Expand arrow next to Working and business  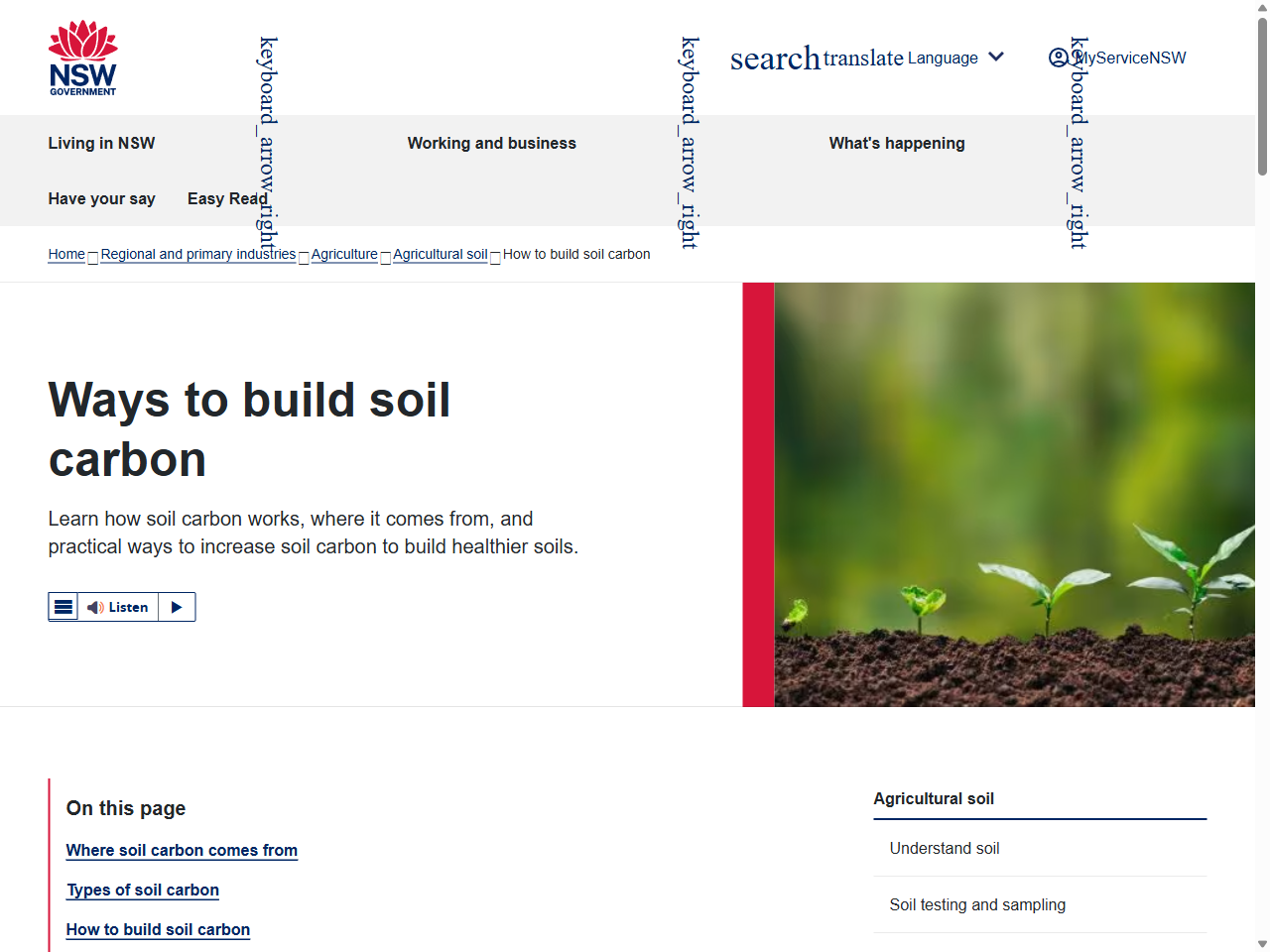(x=690, y=143)
